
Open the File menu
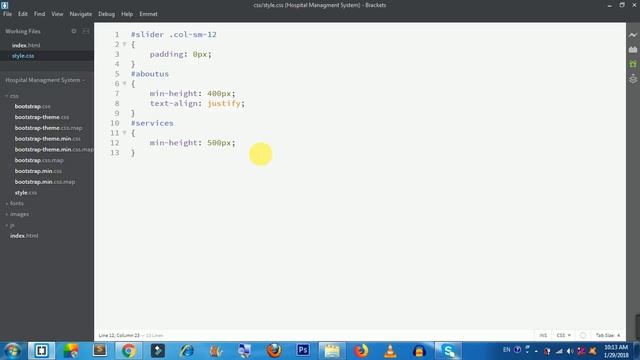point(7,14)
